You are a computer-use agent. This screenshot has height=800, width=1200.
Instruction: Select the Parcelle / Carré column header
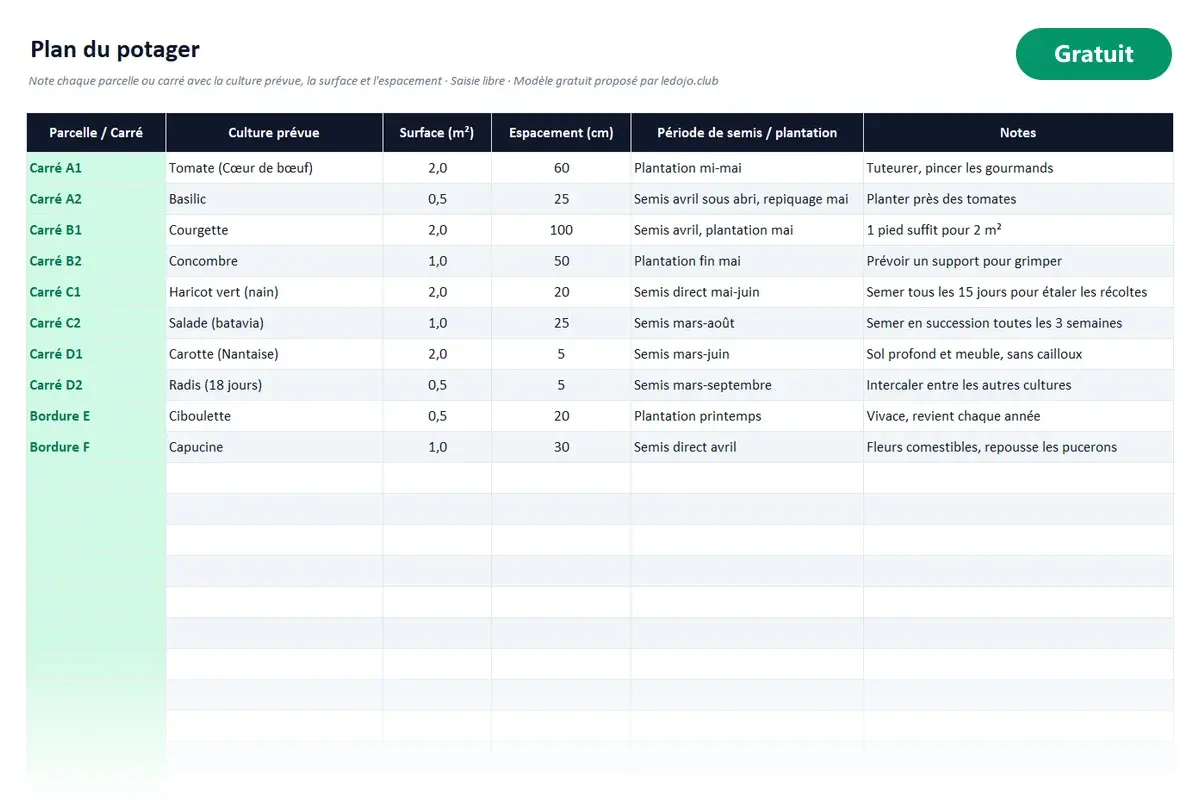[96, 133]
